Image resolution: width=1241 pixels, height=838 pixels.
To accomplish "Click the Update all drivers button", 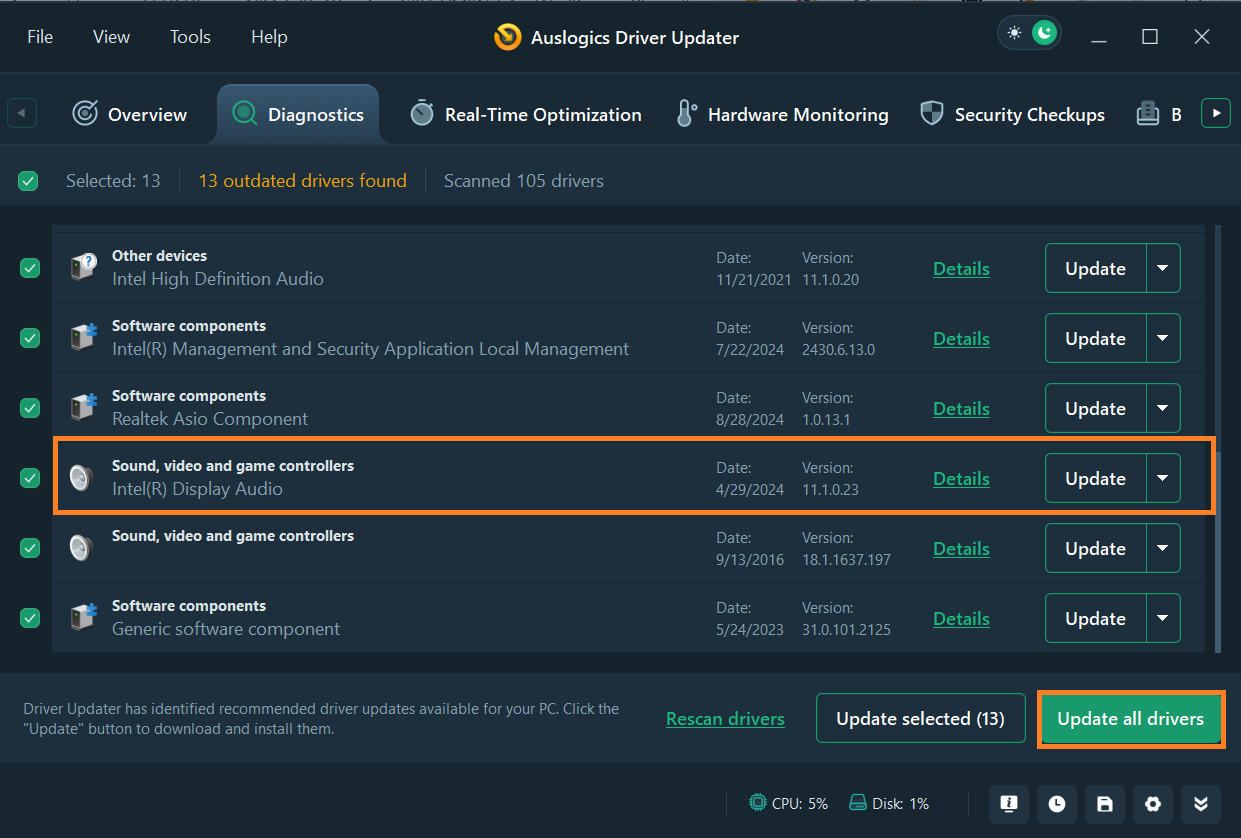I will 1130,719.
